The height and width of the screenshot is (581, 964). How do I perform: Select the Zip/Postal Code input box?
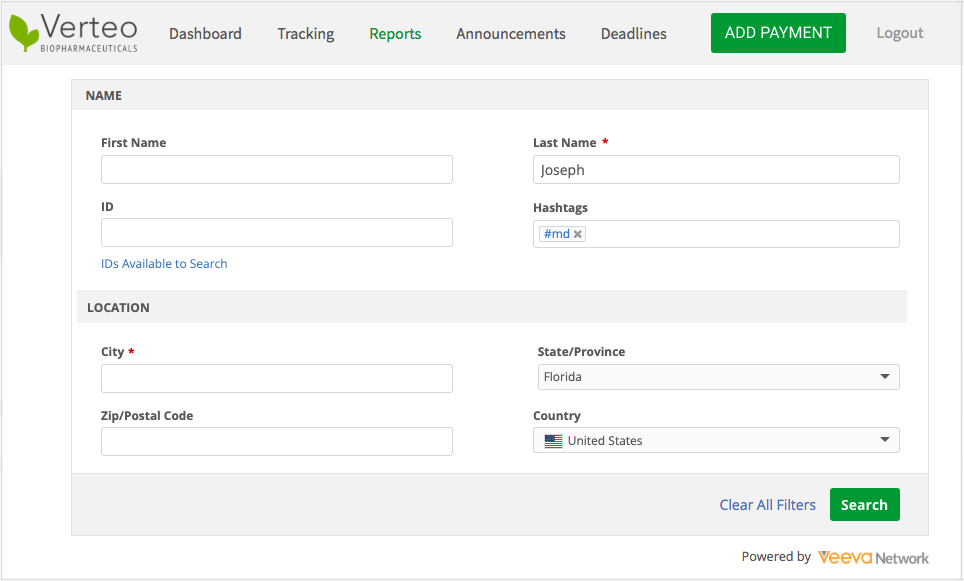click(277, 441)
